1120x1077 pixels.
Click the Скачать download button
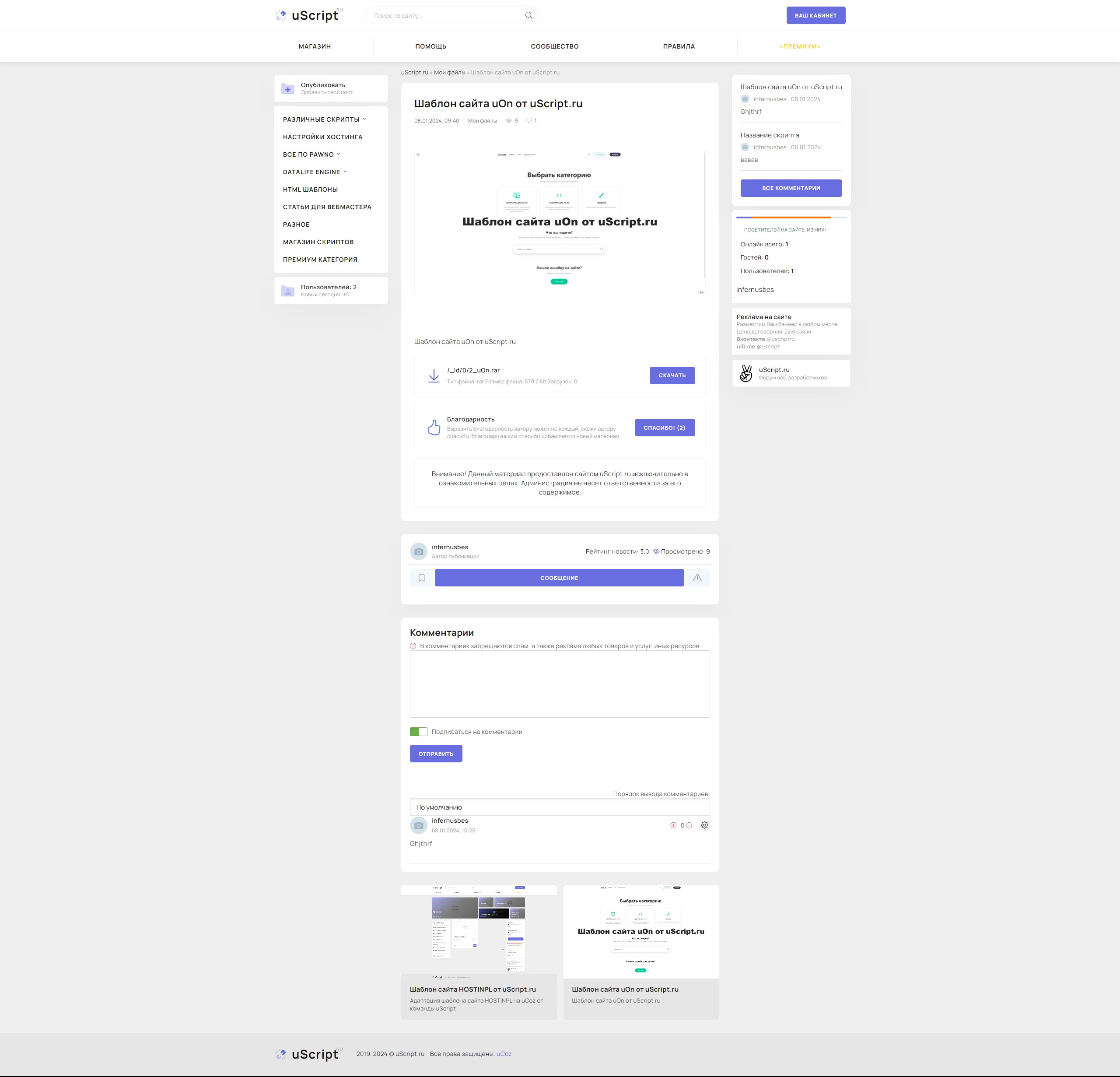672,375
